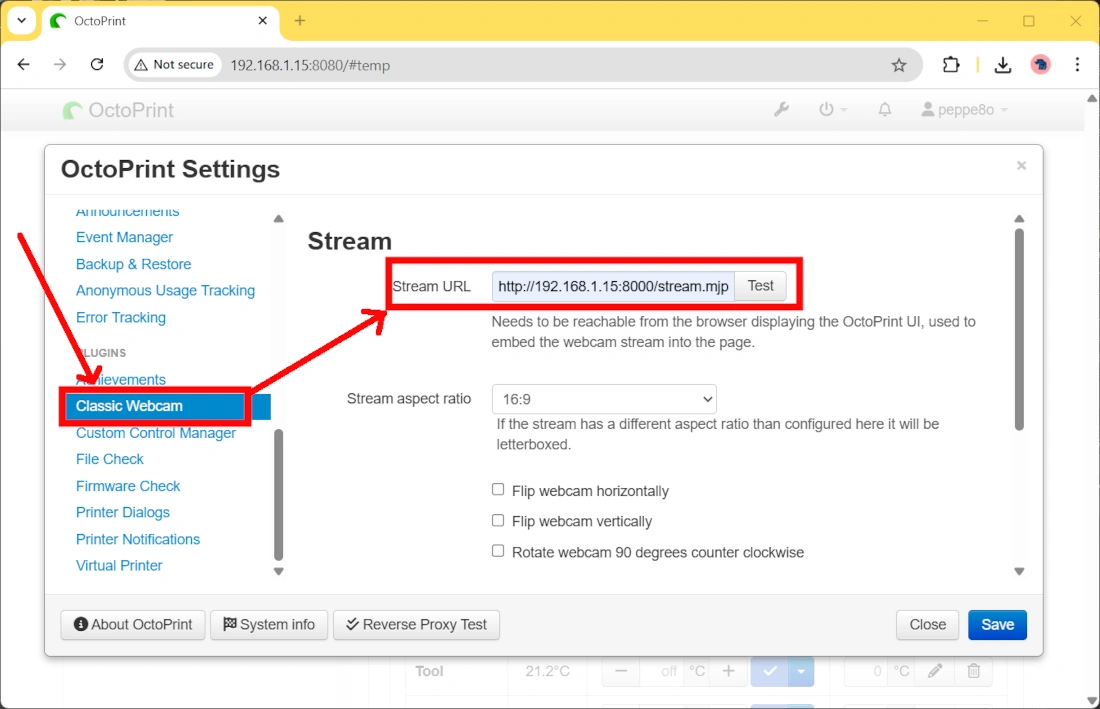The height and width of the screenshot is (709, 1100).
Task: Open Event Manager settings section
Action: click(x=124, y=237)
